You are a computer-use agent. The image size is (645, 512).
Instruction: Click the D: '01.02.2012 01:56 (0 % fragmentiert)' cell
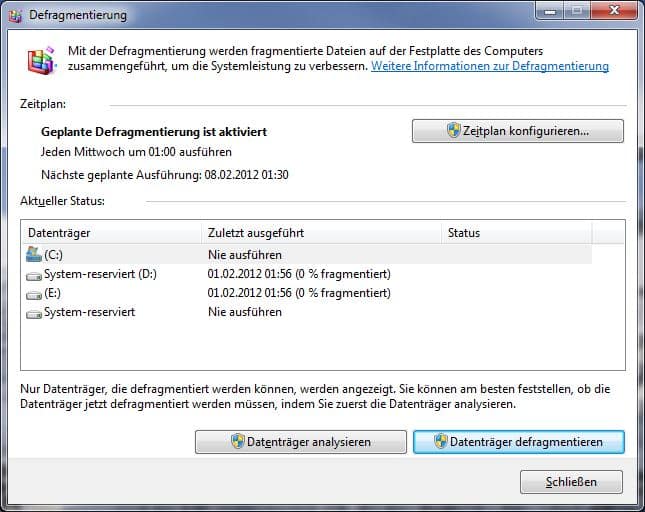299,274
